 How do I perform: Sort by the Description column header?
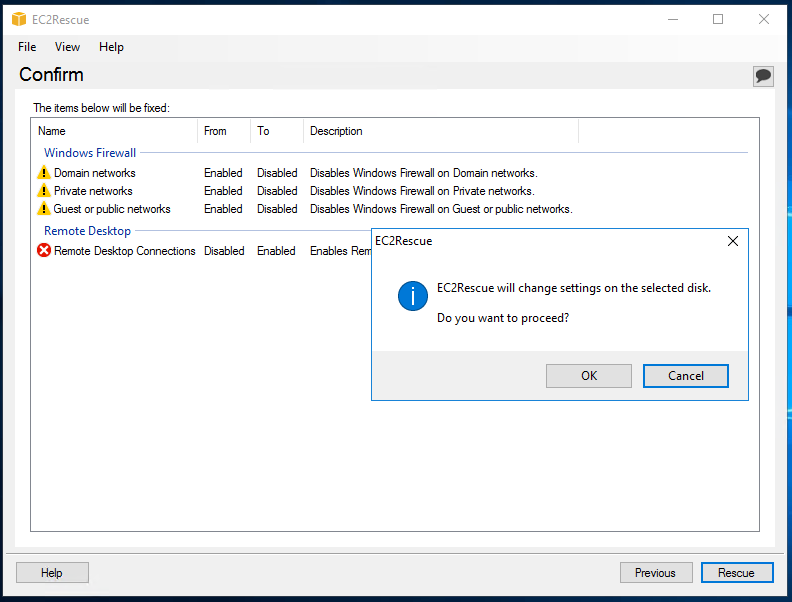click(440, 131)
